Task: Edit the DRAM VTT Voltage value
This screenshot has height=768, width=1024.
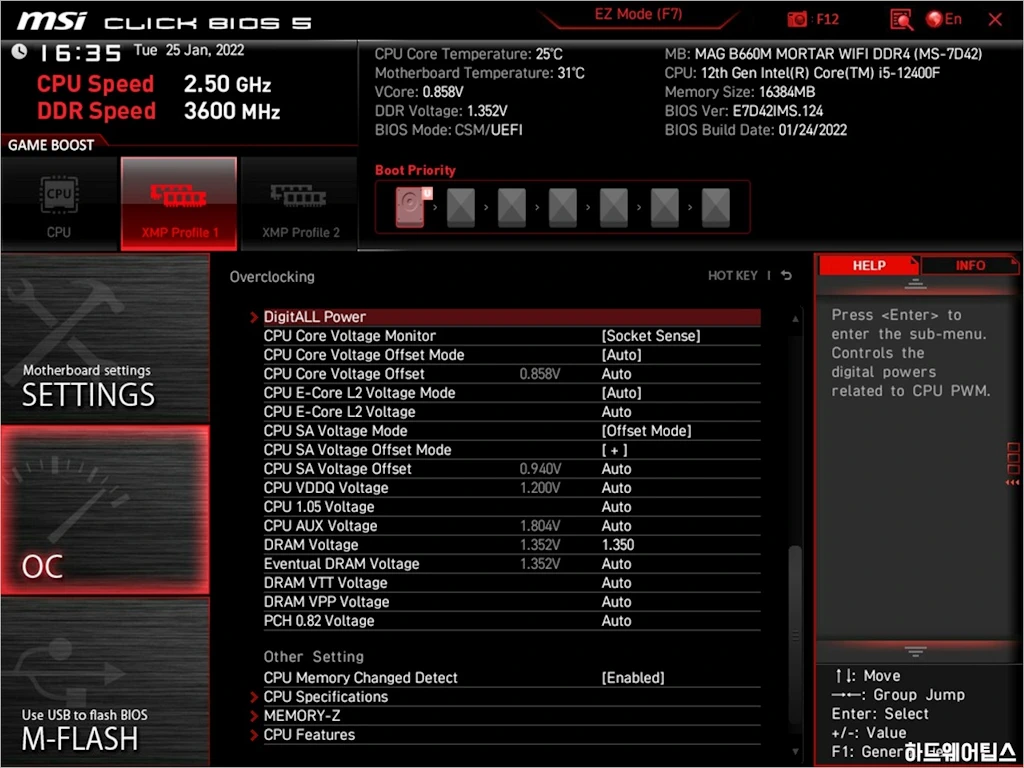Action: [616, 583]
